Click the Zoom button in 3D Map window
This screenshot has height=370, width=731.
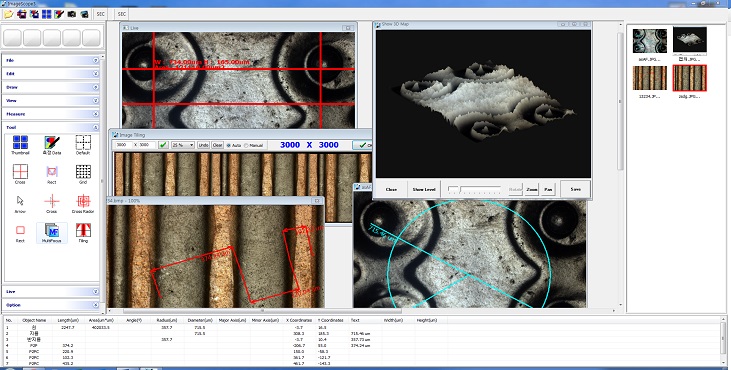click(532, 190)
